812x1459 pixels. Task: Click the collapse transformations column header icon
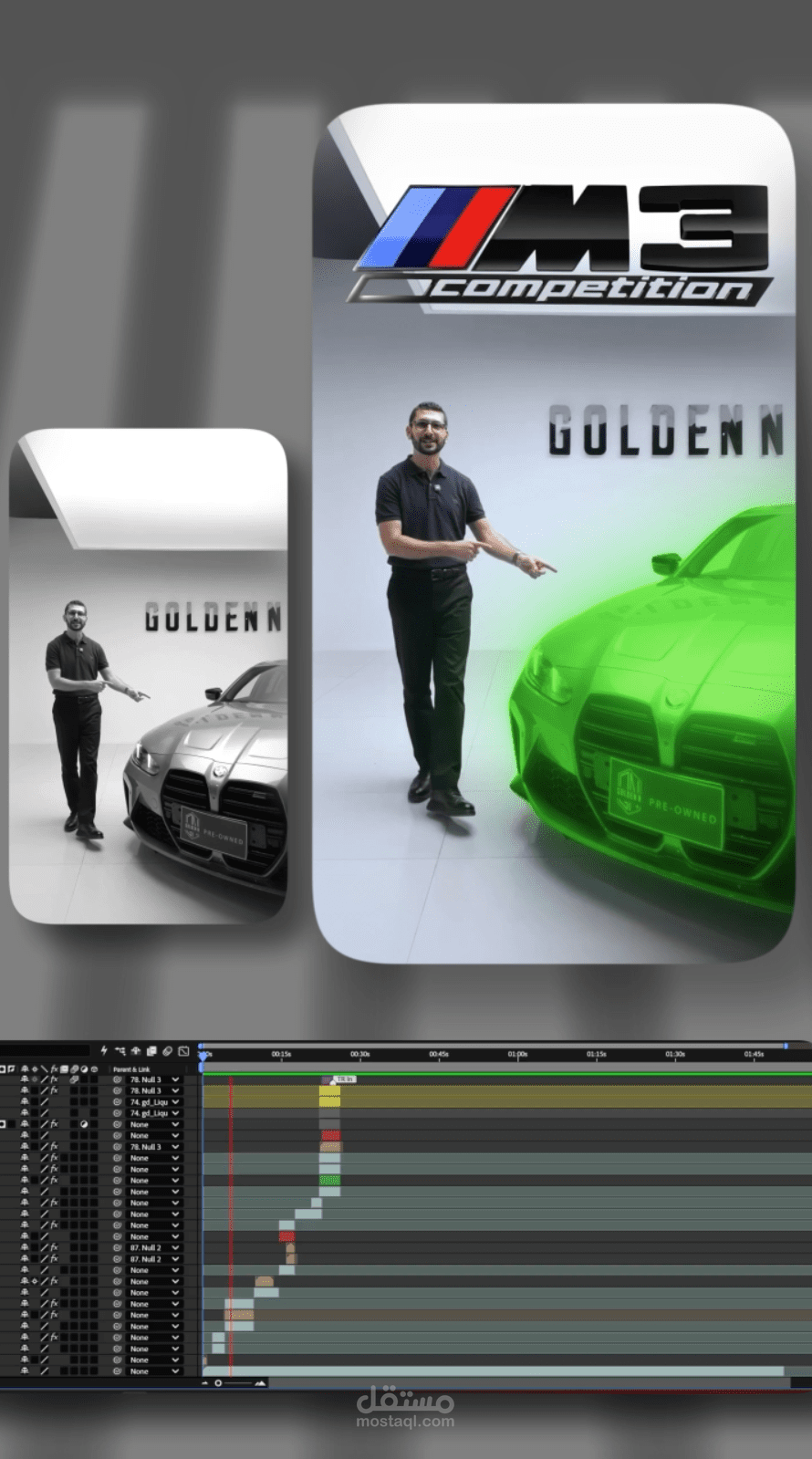pos(35,1069)
